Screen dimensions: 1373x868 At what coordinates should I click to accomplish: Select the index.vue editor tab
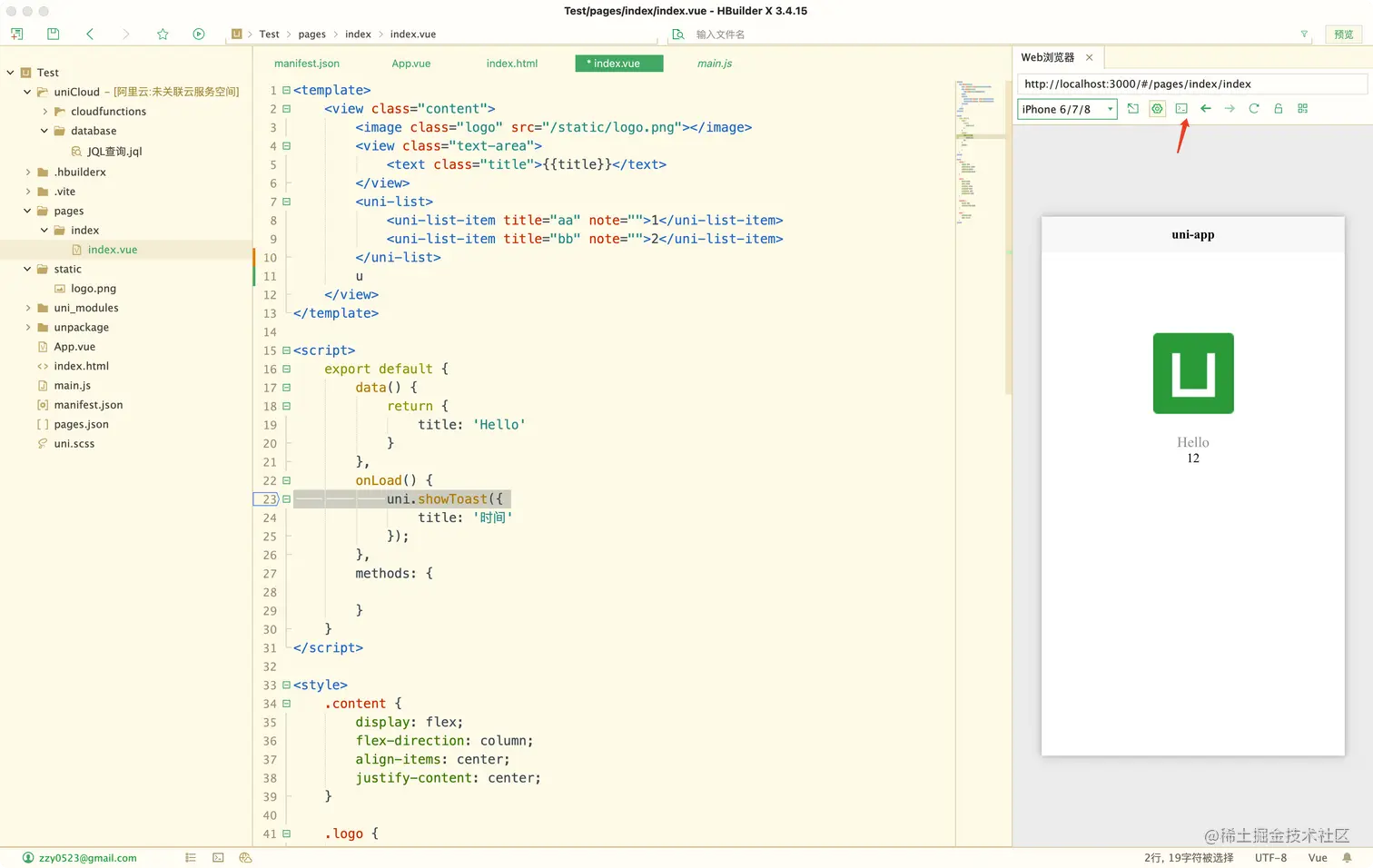618,64
